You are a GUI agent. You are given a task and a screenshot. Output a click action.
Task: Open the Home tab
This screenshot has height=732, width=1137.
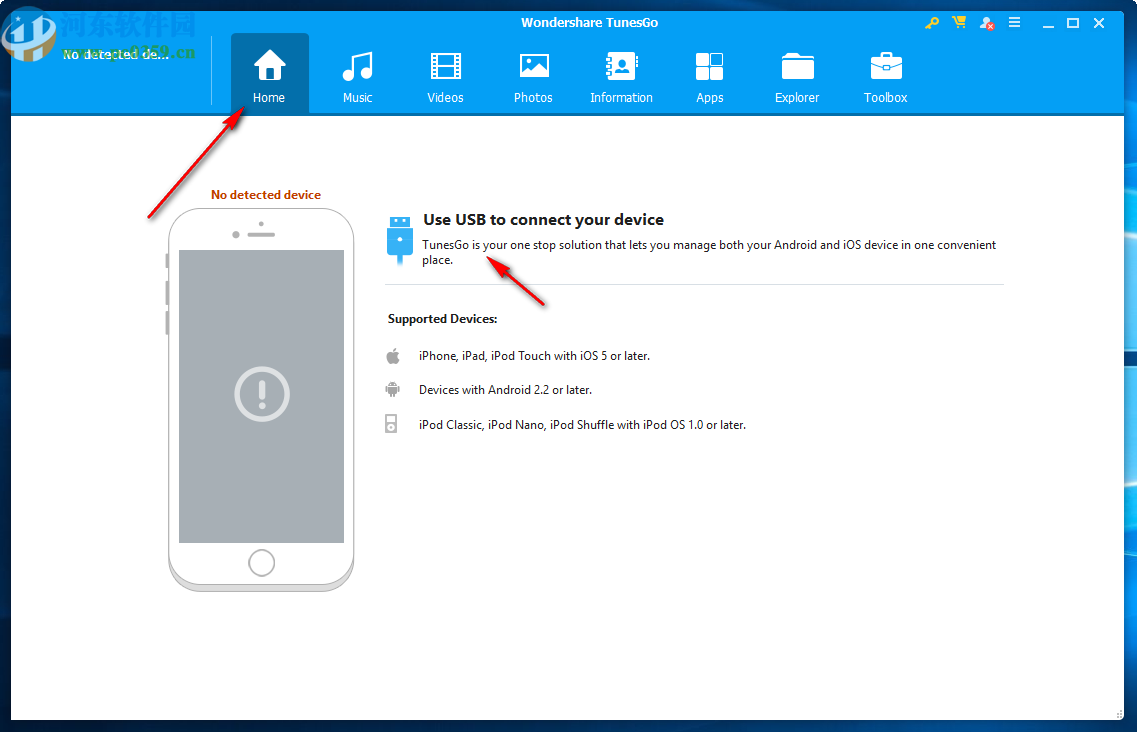click(x=269, y=75)
